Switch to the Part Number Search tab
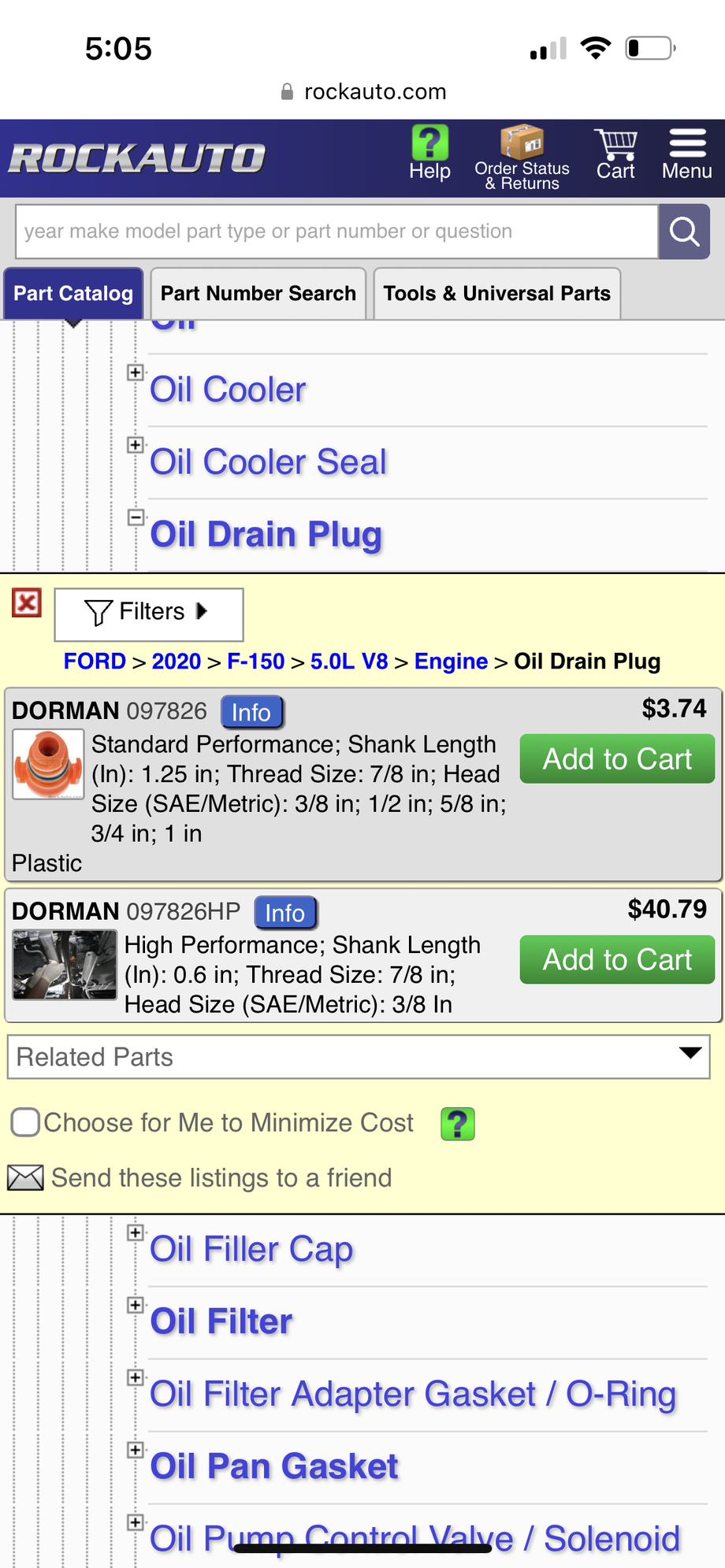Viewport: 725px width, 1568px height. coord(258,292)
